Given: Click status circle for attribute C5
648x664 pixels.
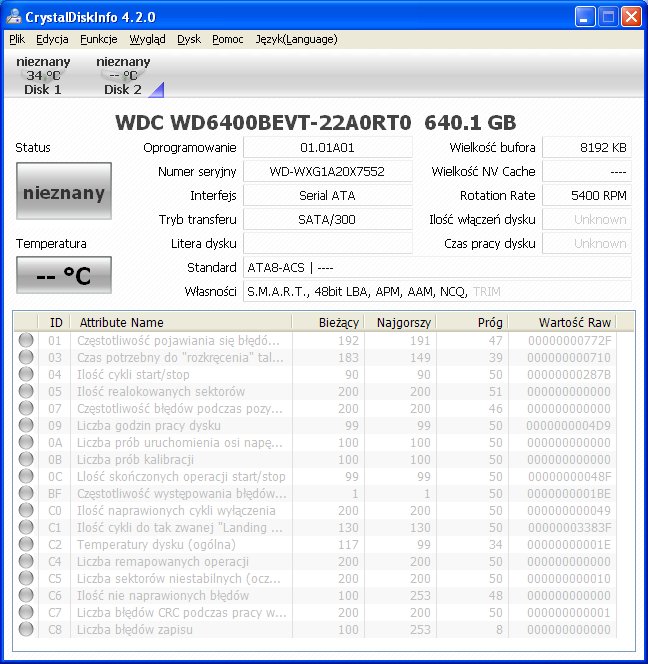Looking at the screenshot, I should pyautogui.click(x=26, y=578).
